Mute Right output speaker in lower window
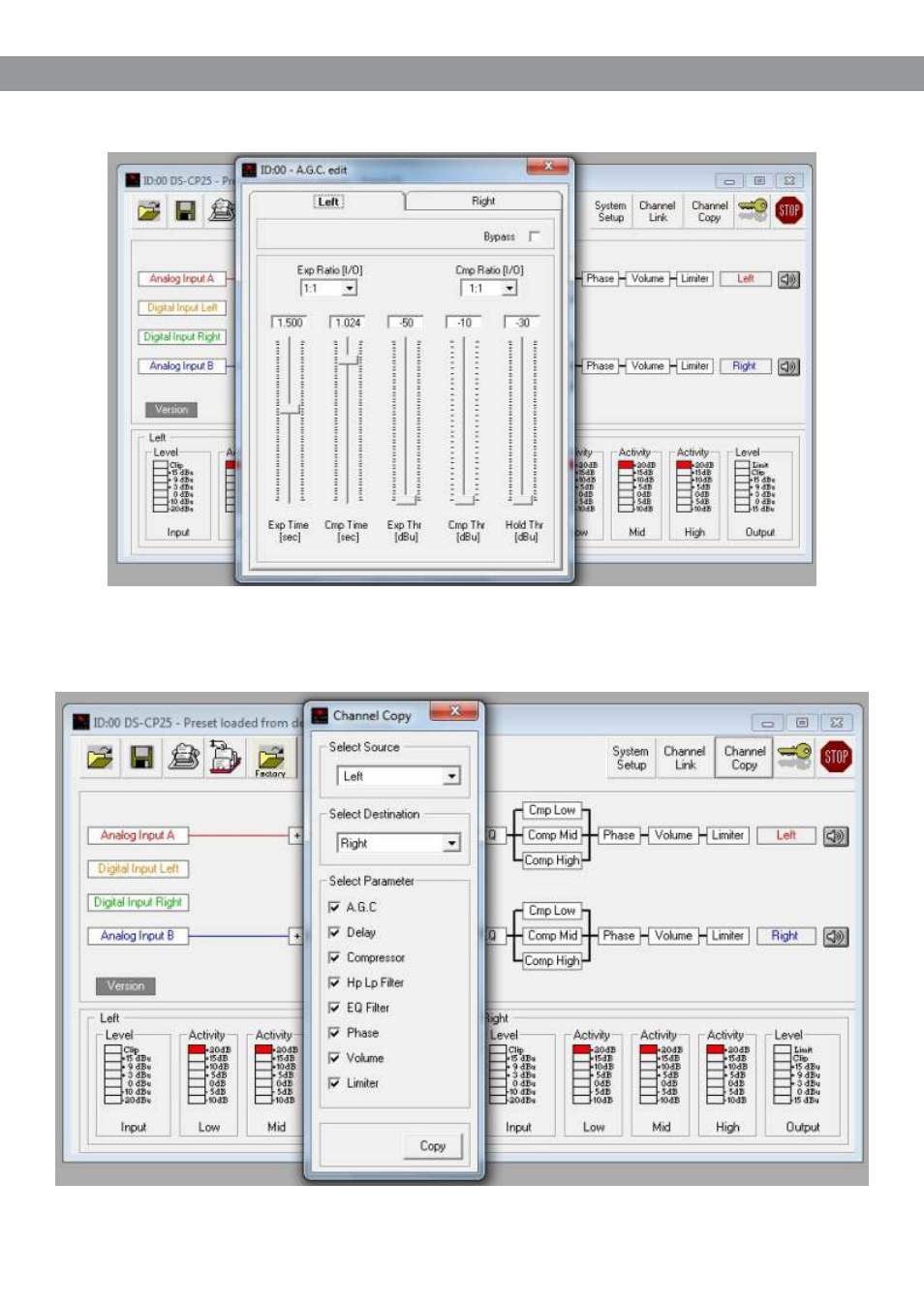 pyautogui.click(x=836, y=936)
